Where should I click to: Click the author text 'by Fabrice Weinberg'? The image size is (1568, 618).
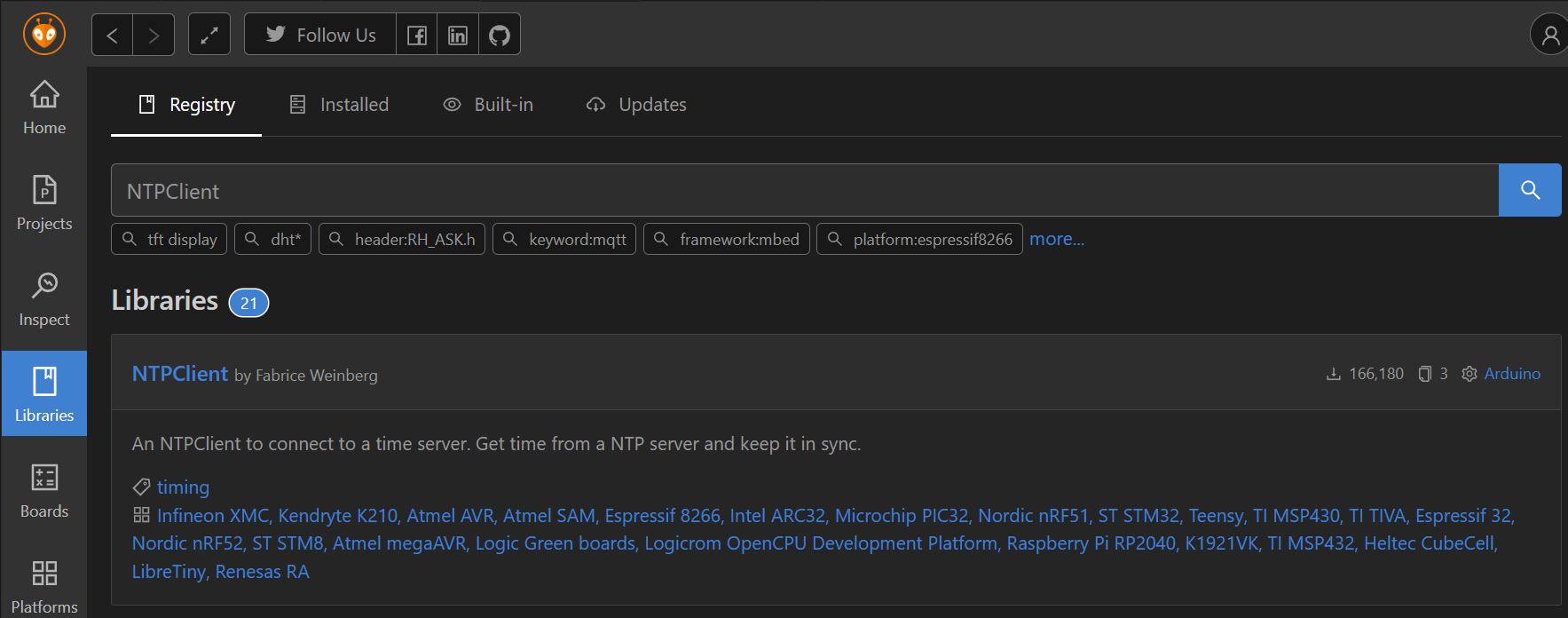pyautogui.click(x=306, y=376)
